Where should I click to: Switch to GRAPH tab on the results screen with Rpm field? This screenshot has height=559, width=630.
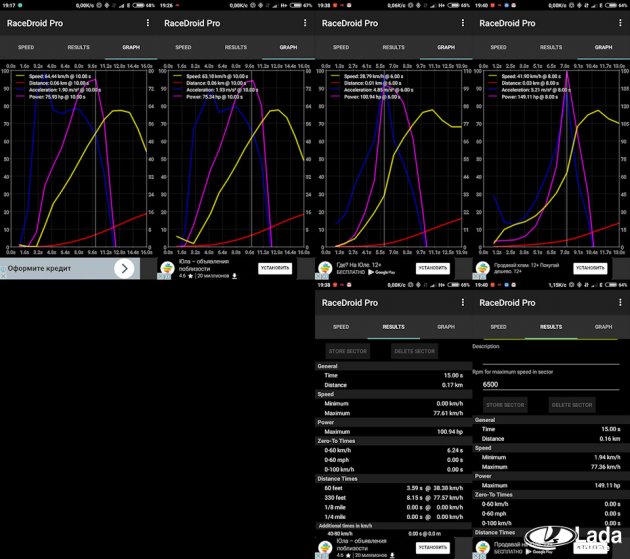click(603, 326)
